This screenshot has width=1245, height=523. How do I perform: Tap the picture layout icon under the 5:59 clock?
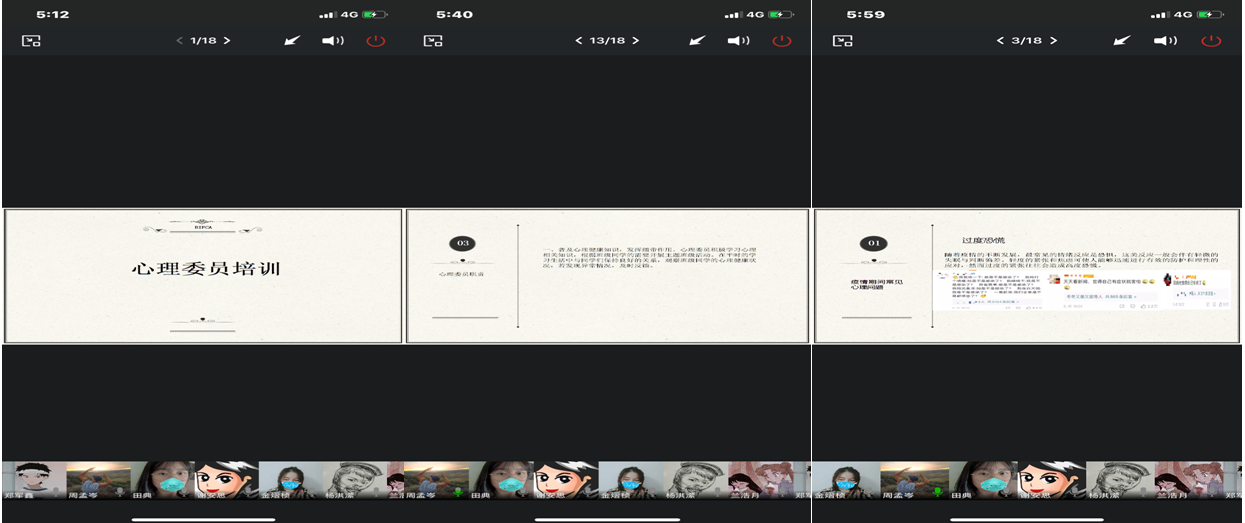(x=843, y=41)
